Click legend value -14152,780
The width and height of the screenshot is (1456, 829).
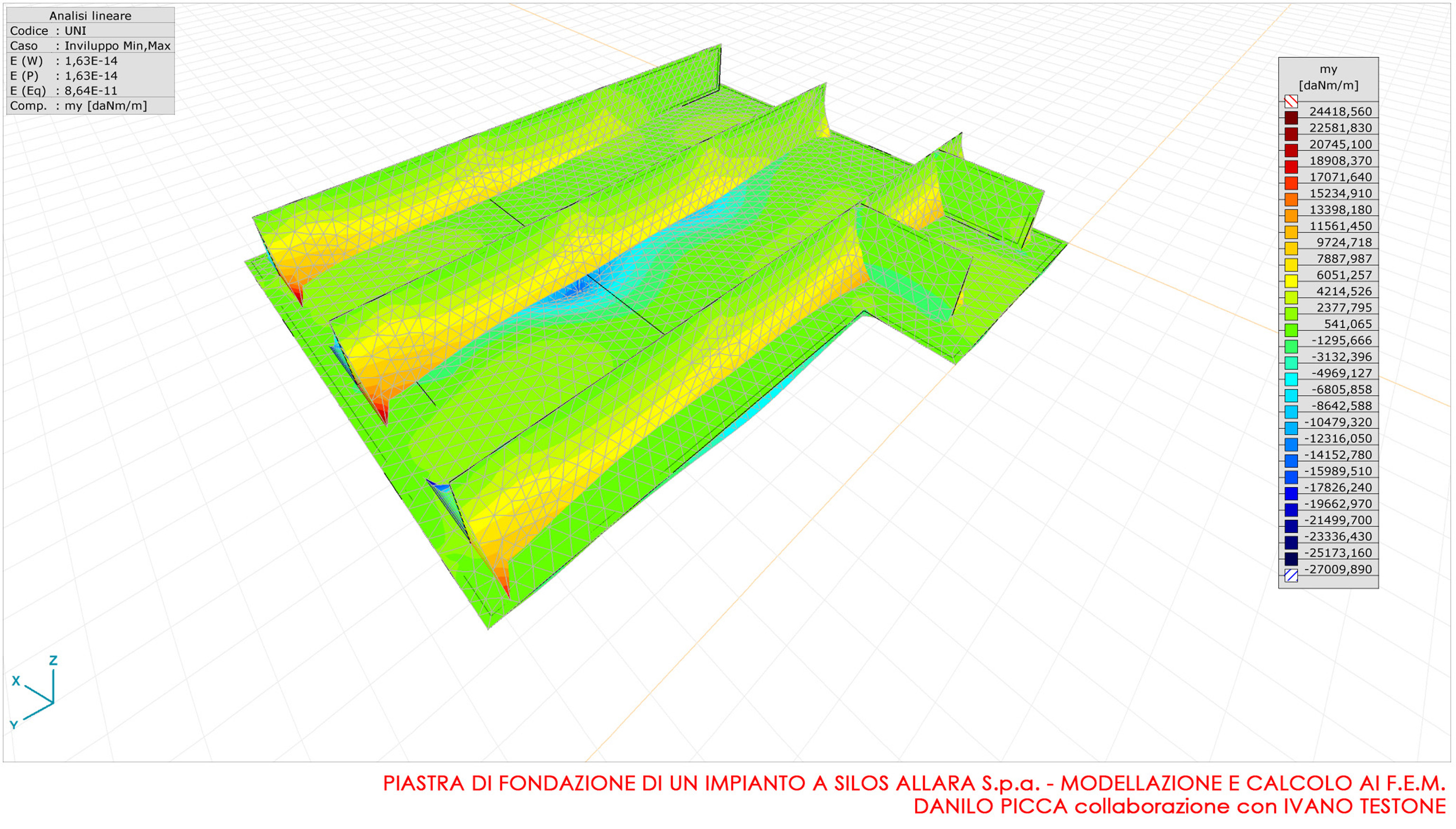(x=1338, y=455)
